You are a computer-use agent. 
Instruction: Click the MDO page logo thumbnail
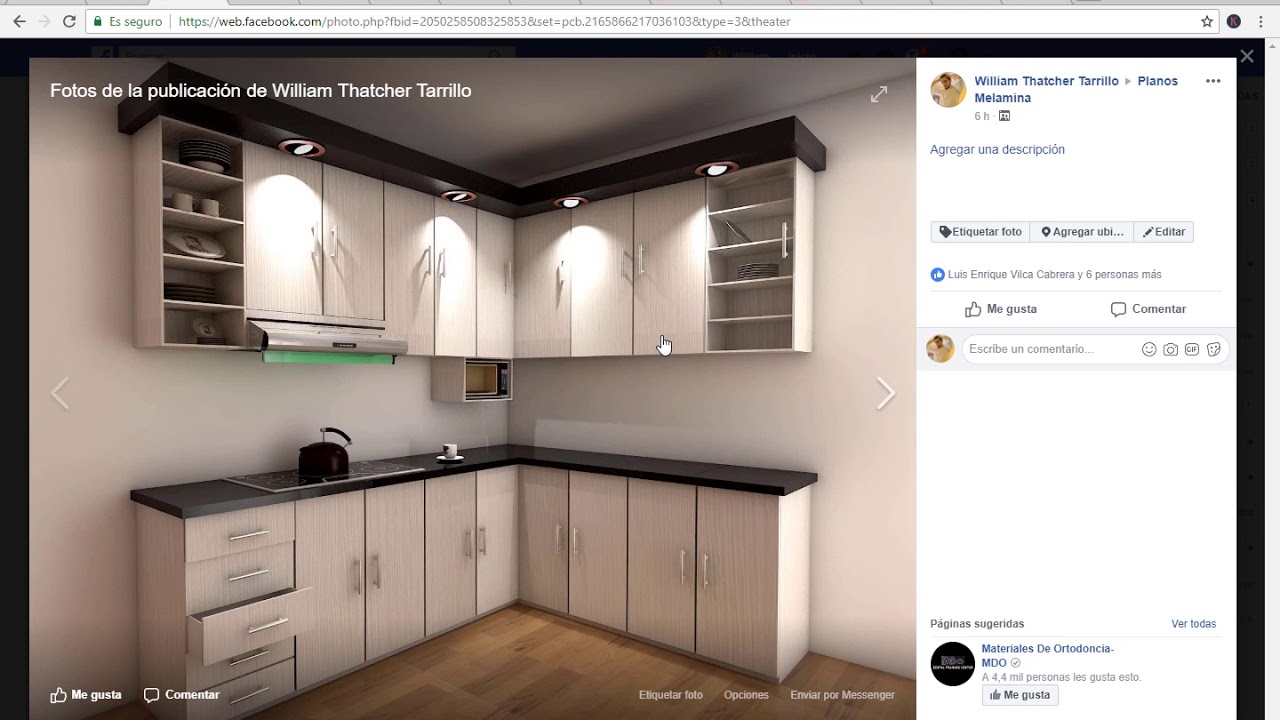click(952, 664)
